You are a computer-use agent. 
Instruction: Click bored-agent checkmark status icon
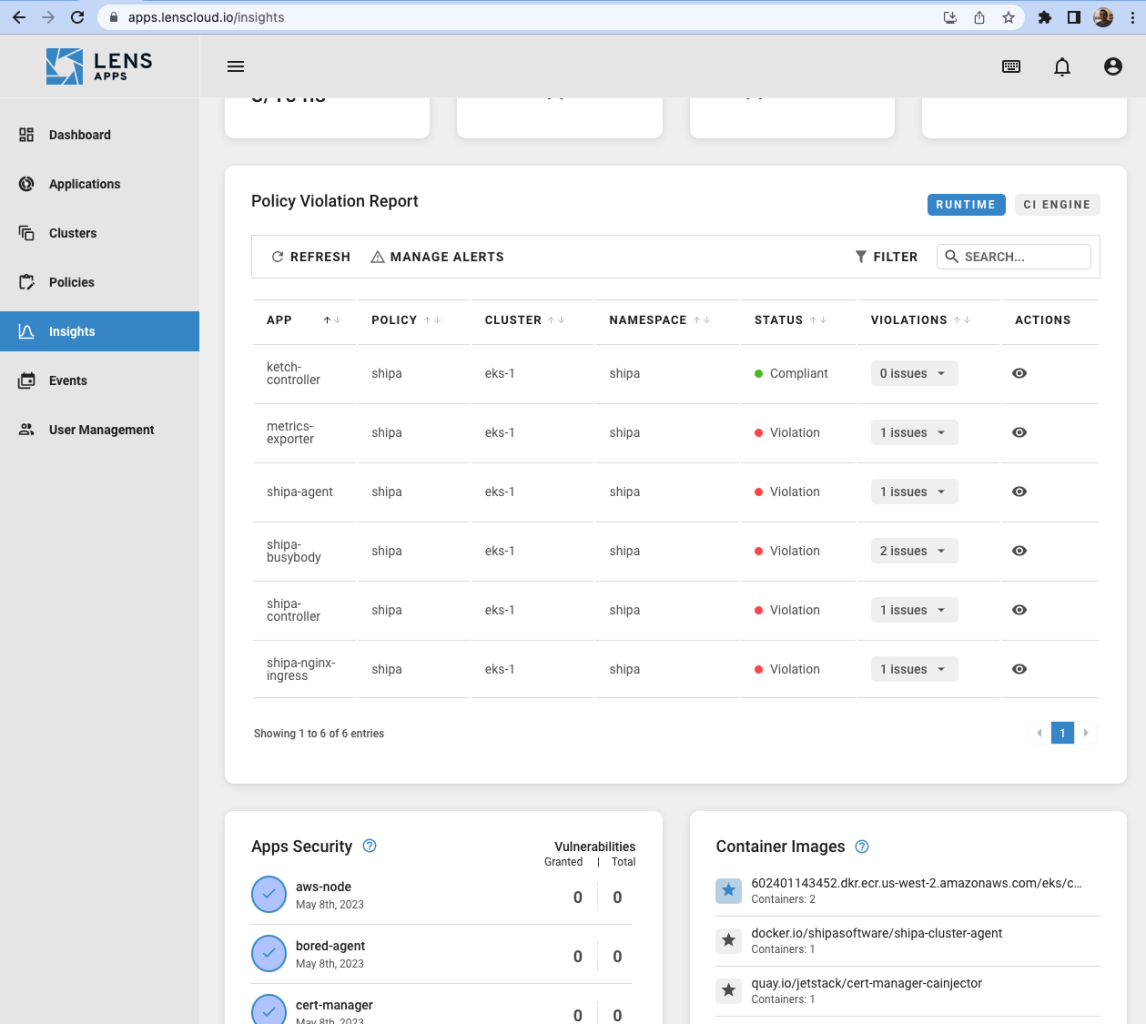(x=269, y=953)
